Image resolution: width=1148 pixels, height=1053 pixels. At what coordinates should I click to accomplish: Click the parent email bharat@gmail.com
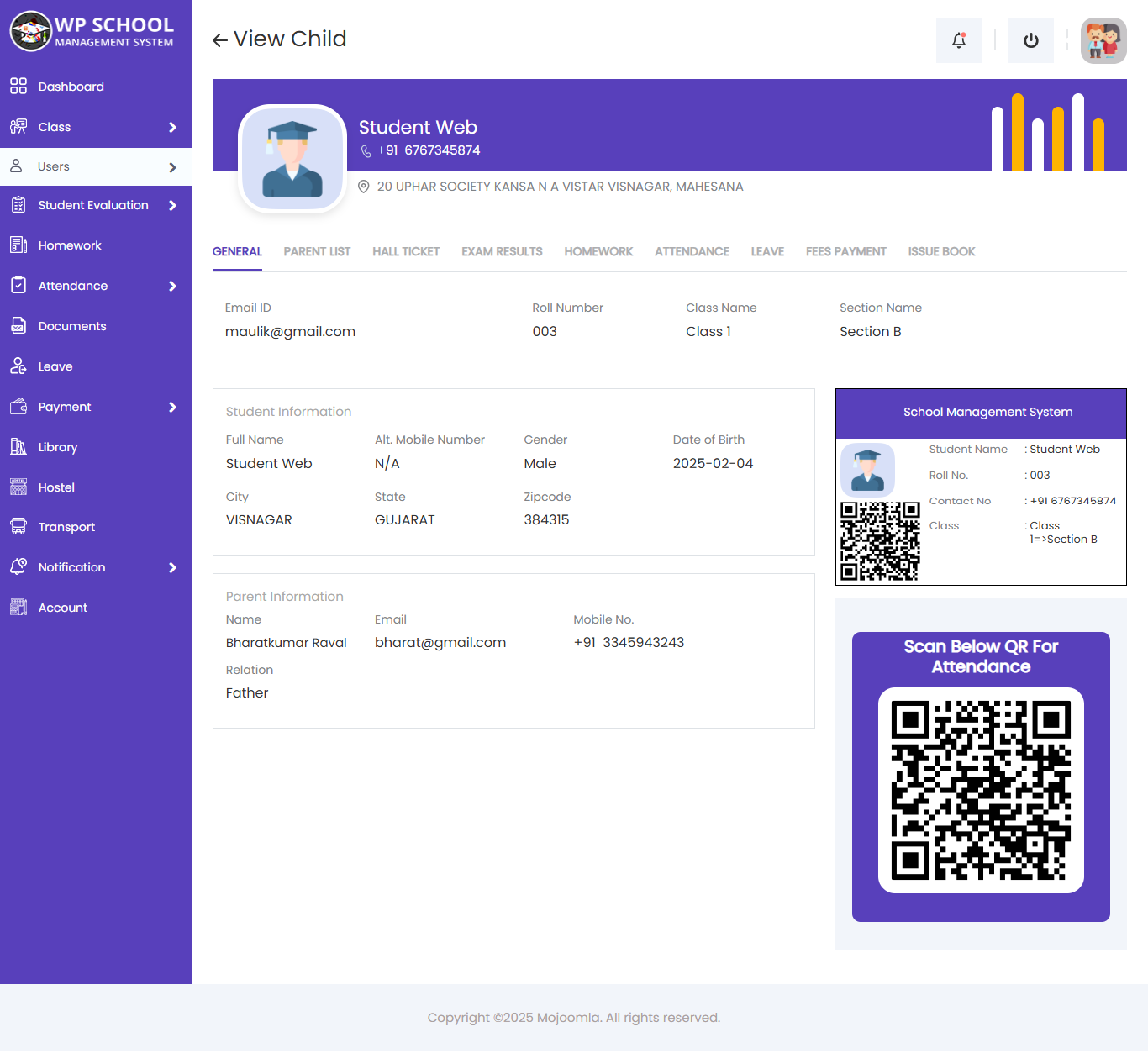pos(440,642)
